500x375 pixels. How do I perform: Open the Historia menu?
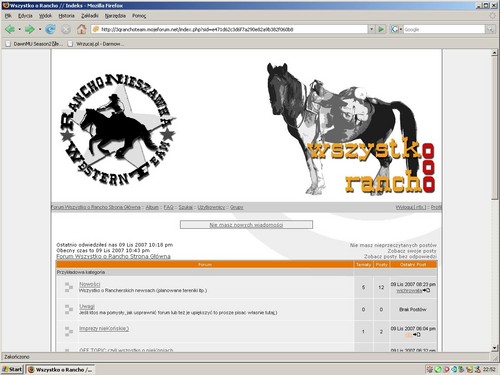click(66, 16)
